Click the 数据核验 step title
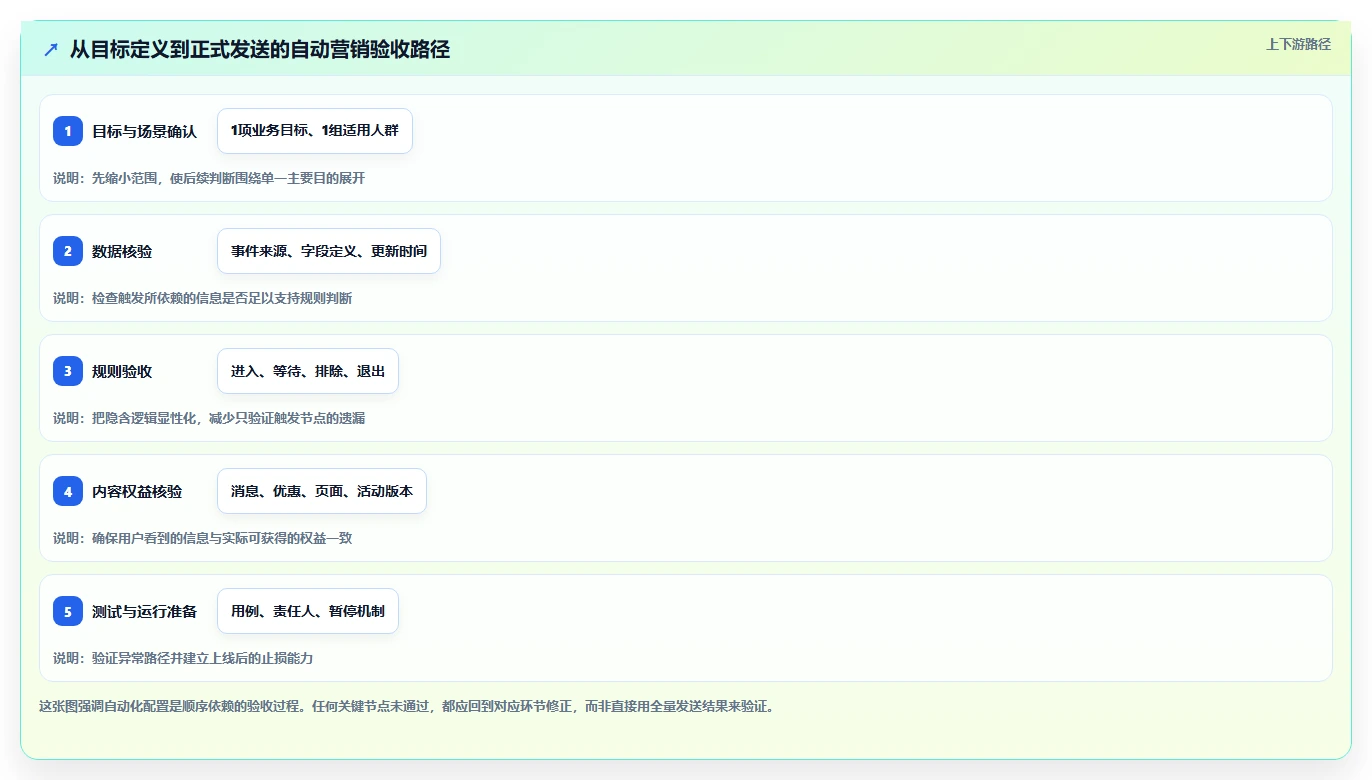 pyautogui.click(x=122, y=251)
